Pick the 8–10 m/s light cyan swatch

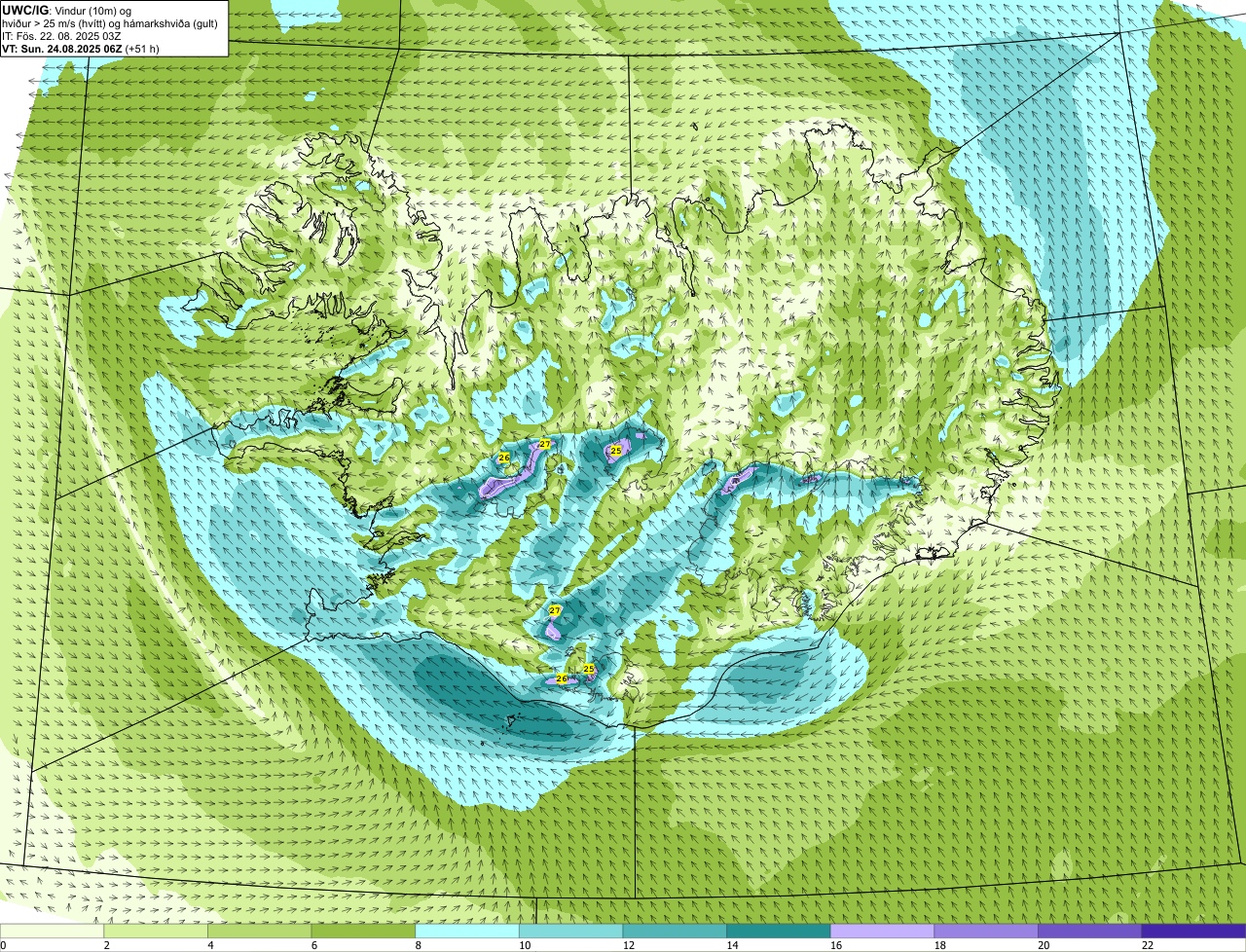click(x=467, y=931)
